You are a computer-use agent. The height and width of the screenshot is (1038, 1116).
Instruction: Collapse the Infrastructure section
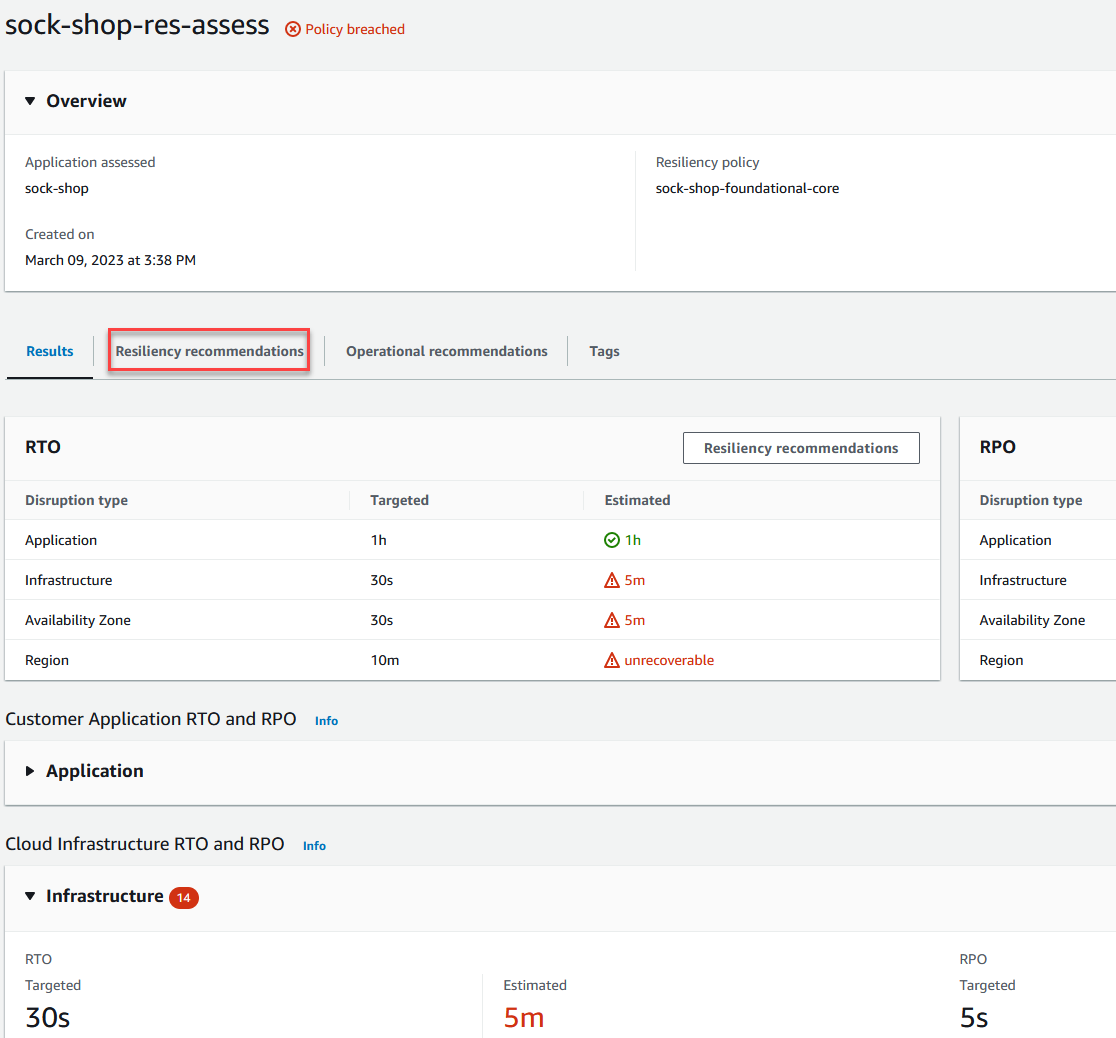(x=30, y=896)
